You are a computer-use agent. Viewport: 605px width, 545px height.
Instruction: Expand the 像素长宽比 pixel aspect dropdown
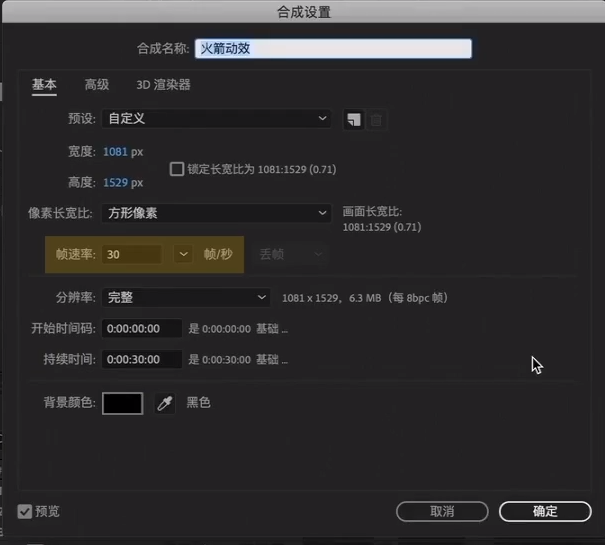point(216,213)
